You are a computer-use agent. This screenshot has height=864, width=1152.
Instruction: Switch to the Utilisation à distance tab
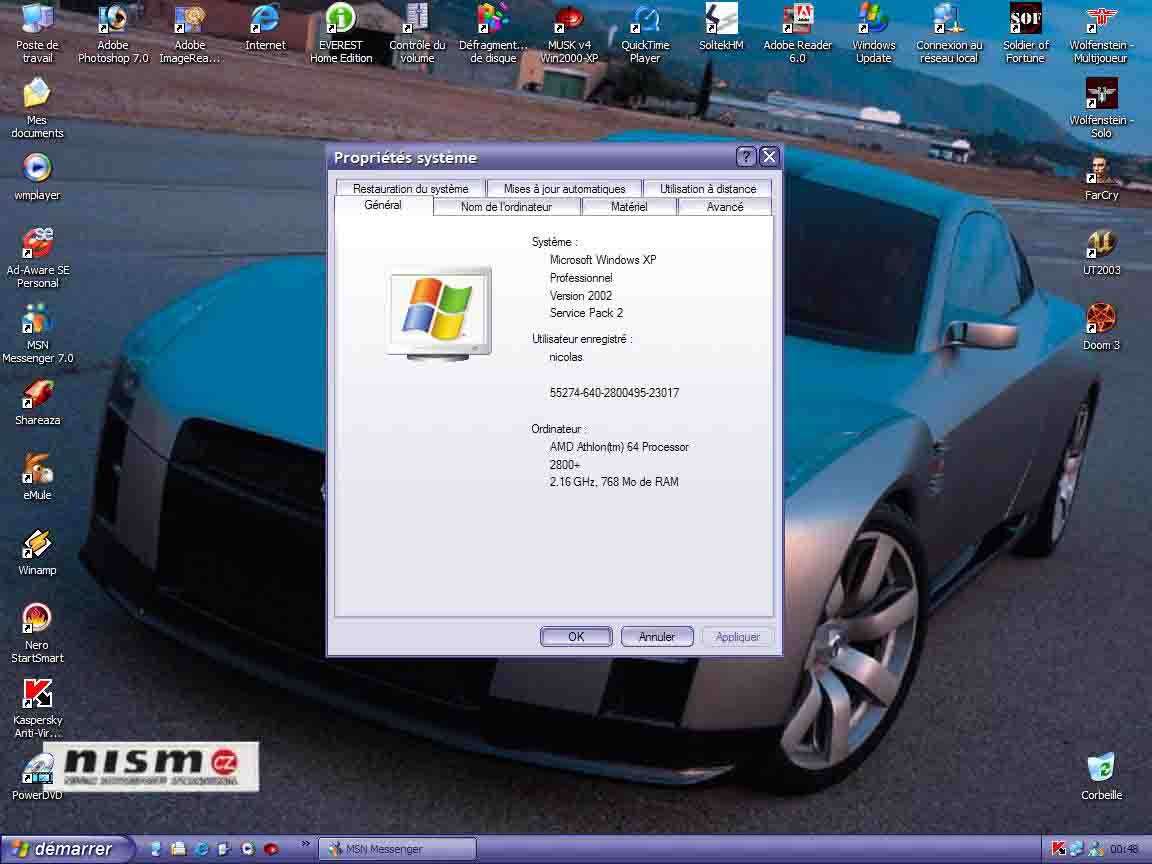(708, 188)
